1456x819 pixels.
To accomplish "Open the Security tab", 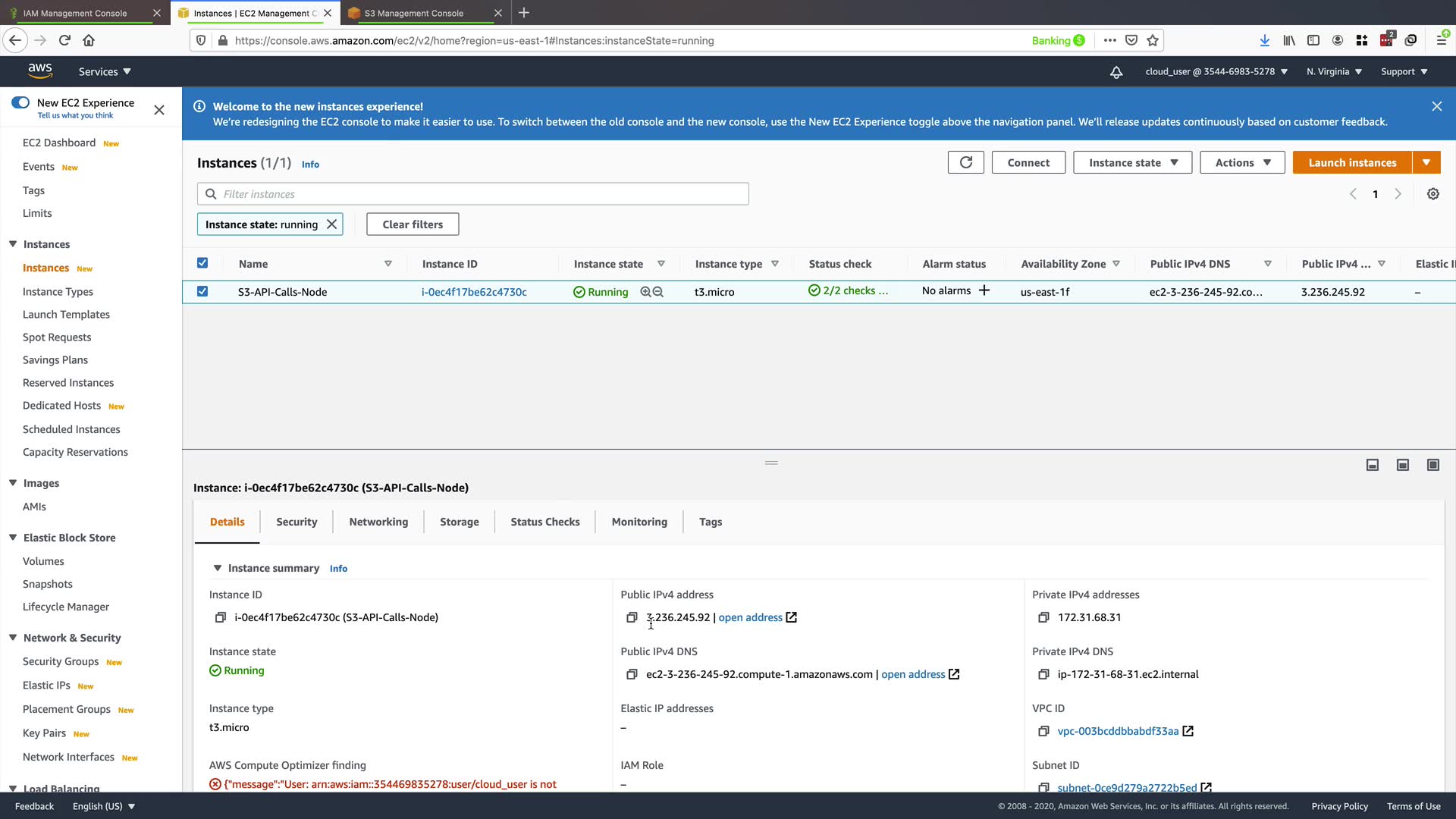I will pyautogui.click(x=297, y=522).
